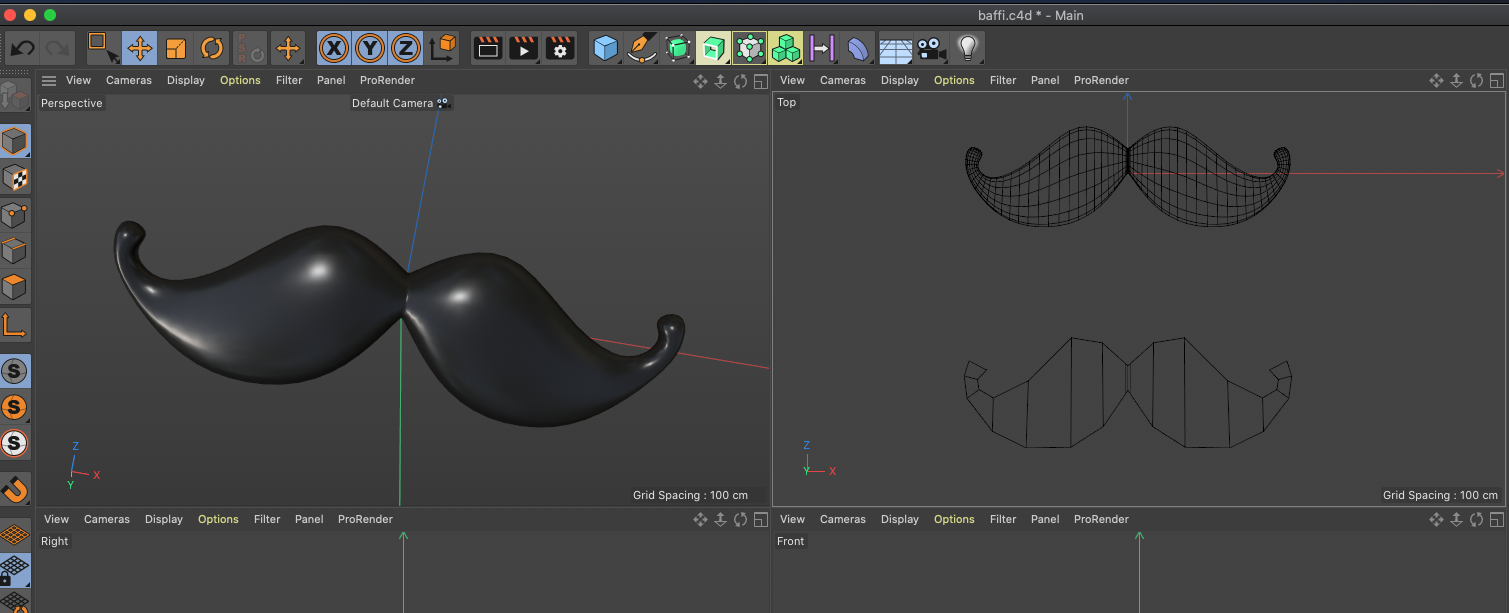
Task: Enable Model mode in left palette
Action: pos(15,141)
